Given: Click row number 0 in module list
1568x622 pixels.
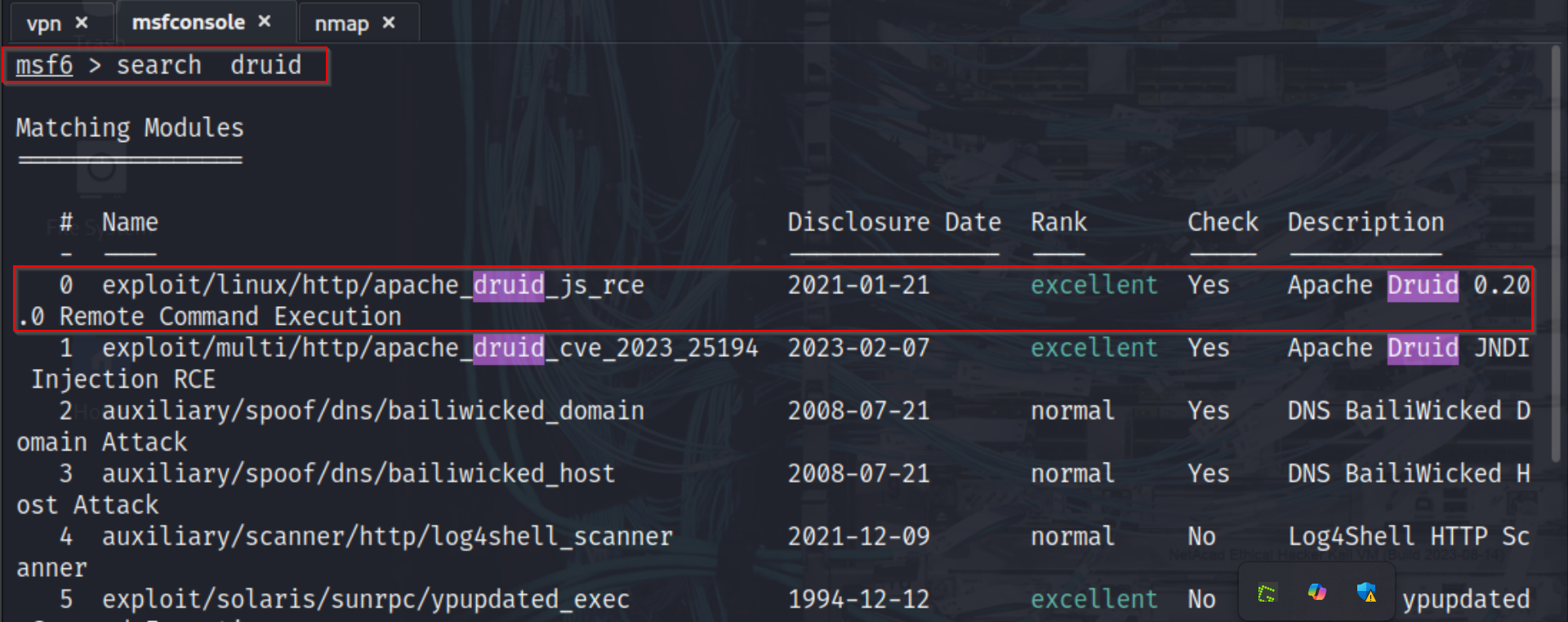Looking at the screenshot, I should 66,285.
